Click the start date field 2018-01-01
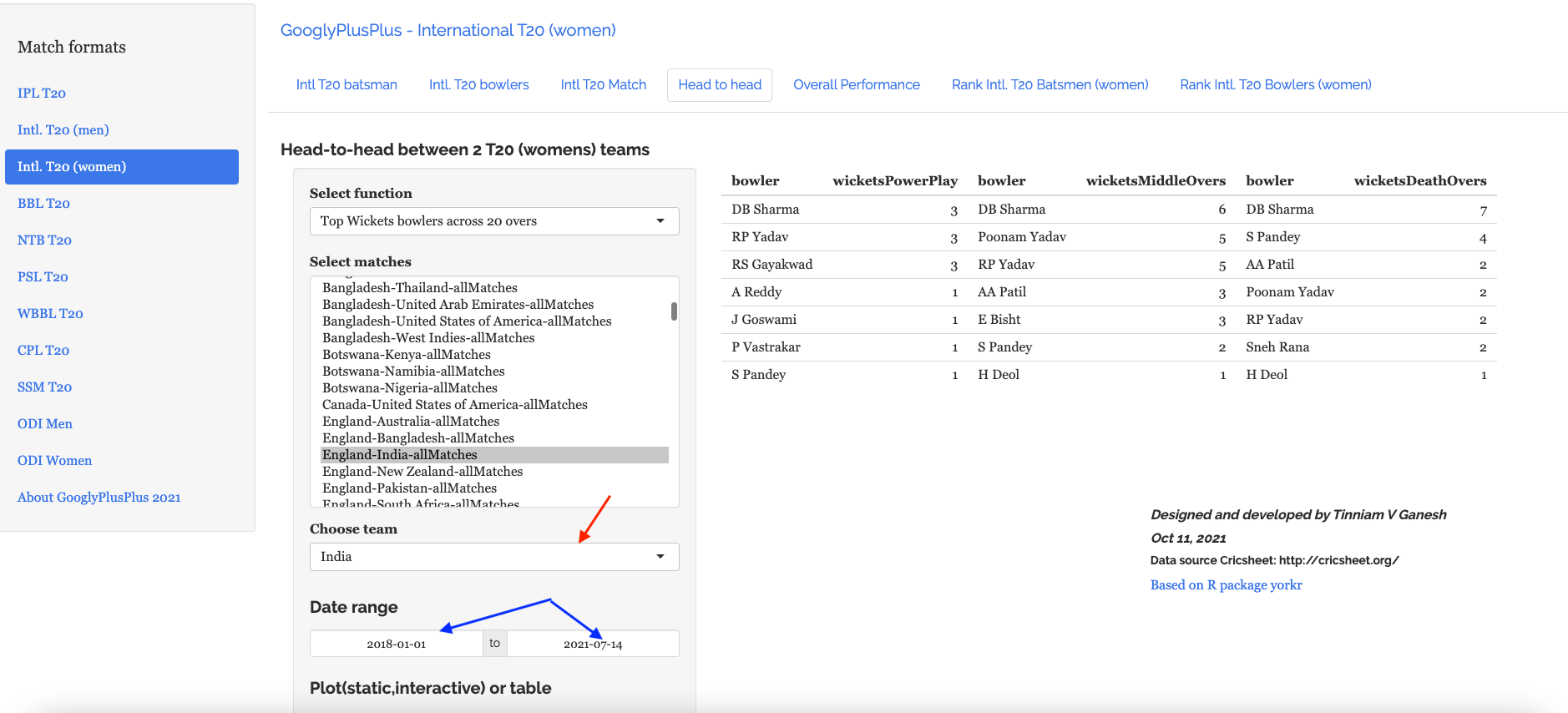1568x713 pixels. (397, 644)
